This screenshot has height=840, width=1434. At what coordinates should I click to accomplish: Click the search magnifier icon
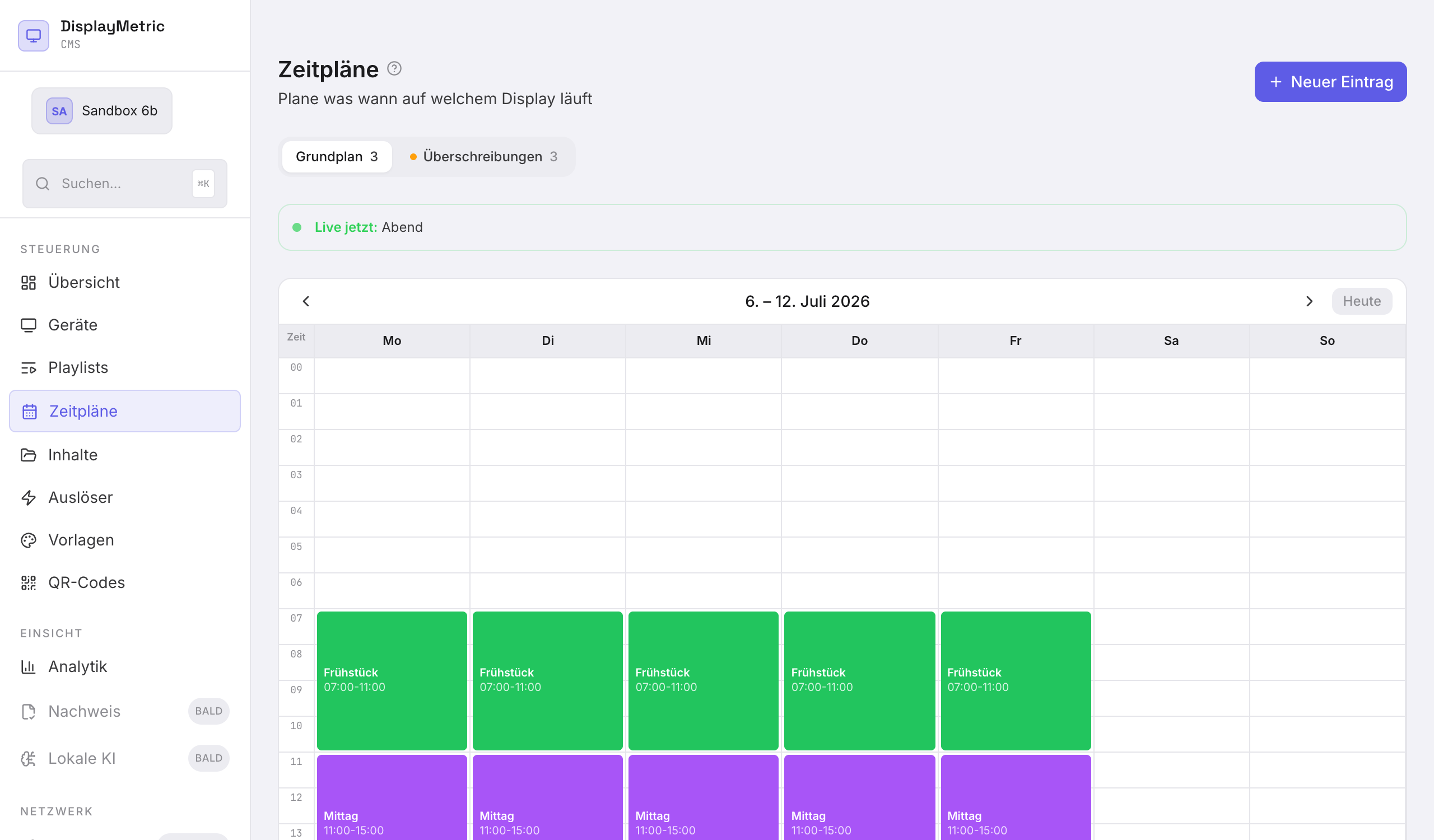(43, 184)
